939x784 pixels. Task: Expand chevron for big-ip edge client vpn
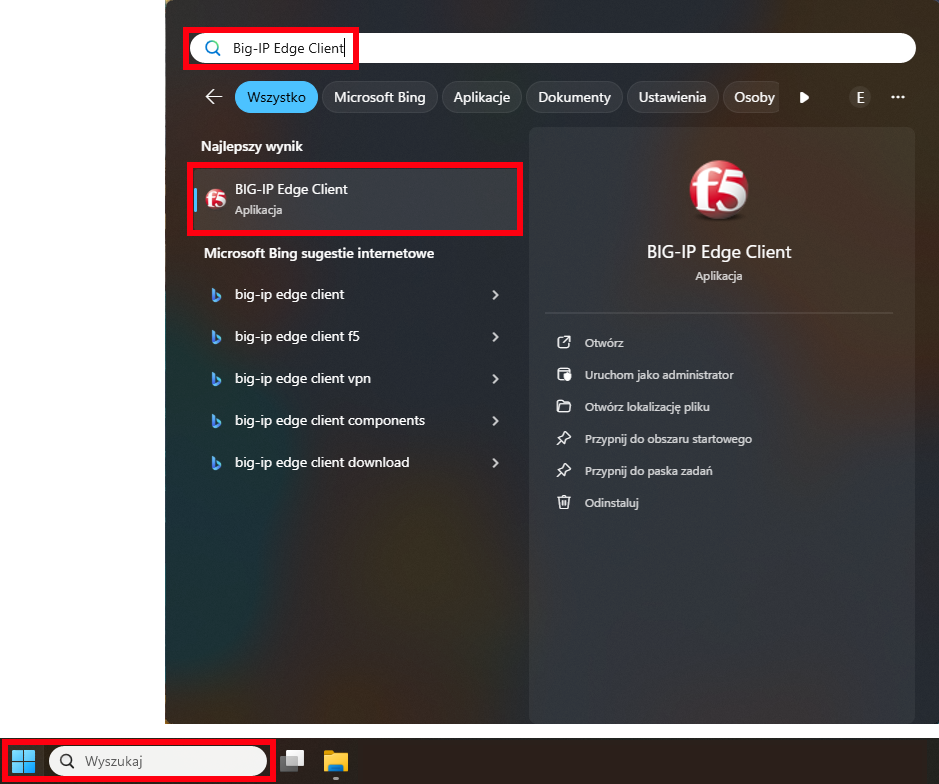click(x=495, y=379)
